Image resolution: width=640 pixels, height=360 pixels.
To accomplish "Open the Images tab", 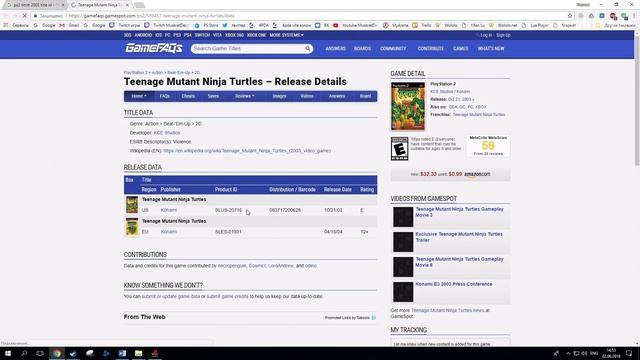I will click(279, 96).
